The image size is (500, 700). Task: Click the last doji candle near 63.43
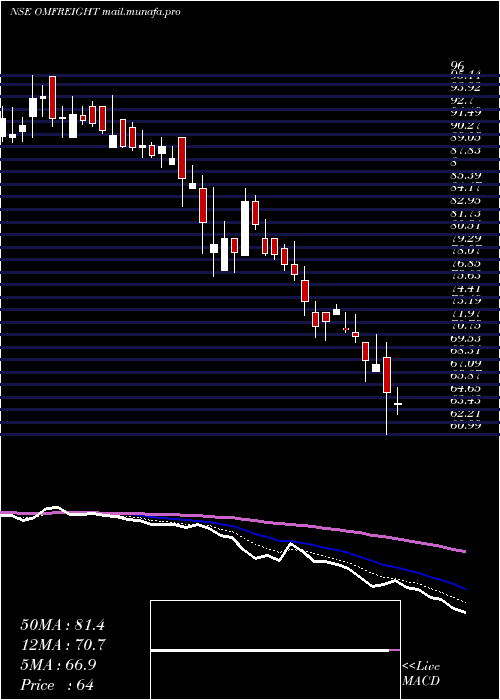point(397,404)
